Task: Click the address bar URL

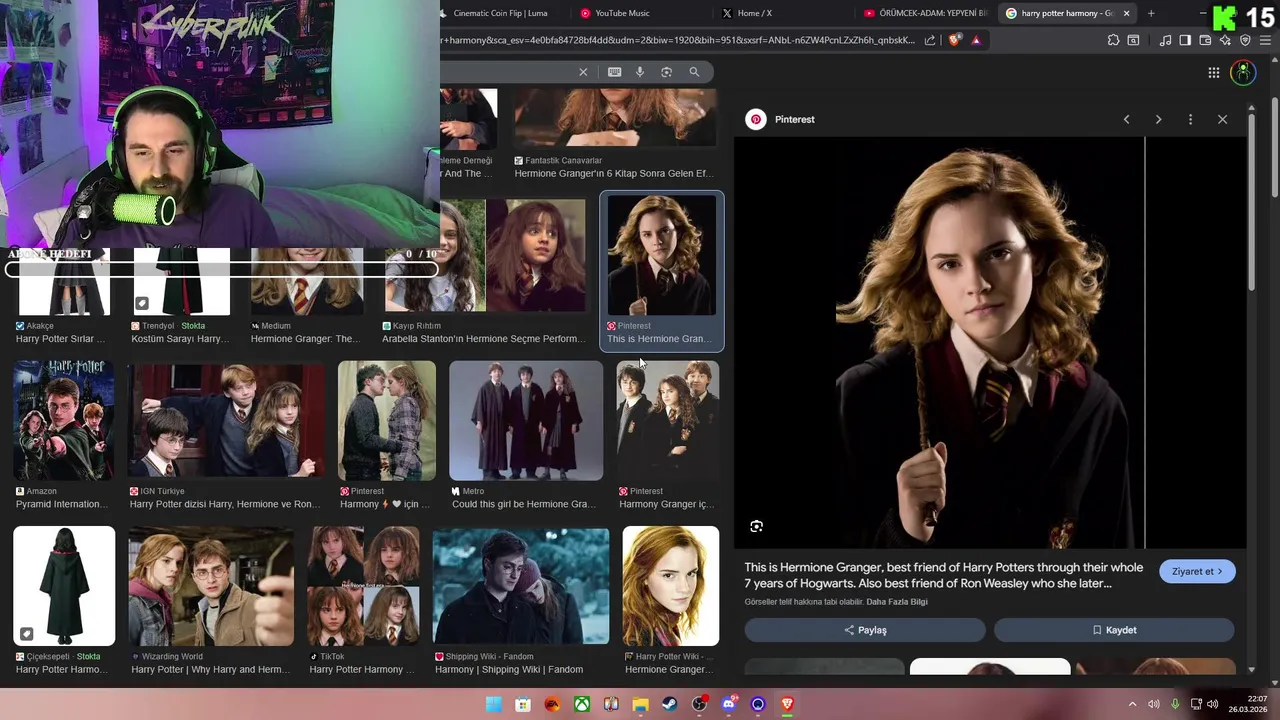Action: click(677, 40)
